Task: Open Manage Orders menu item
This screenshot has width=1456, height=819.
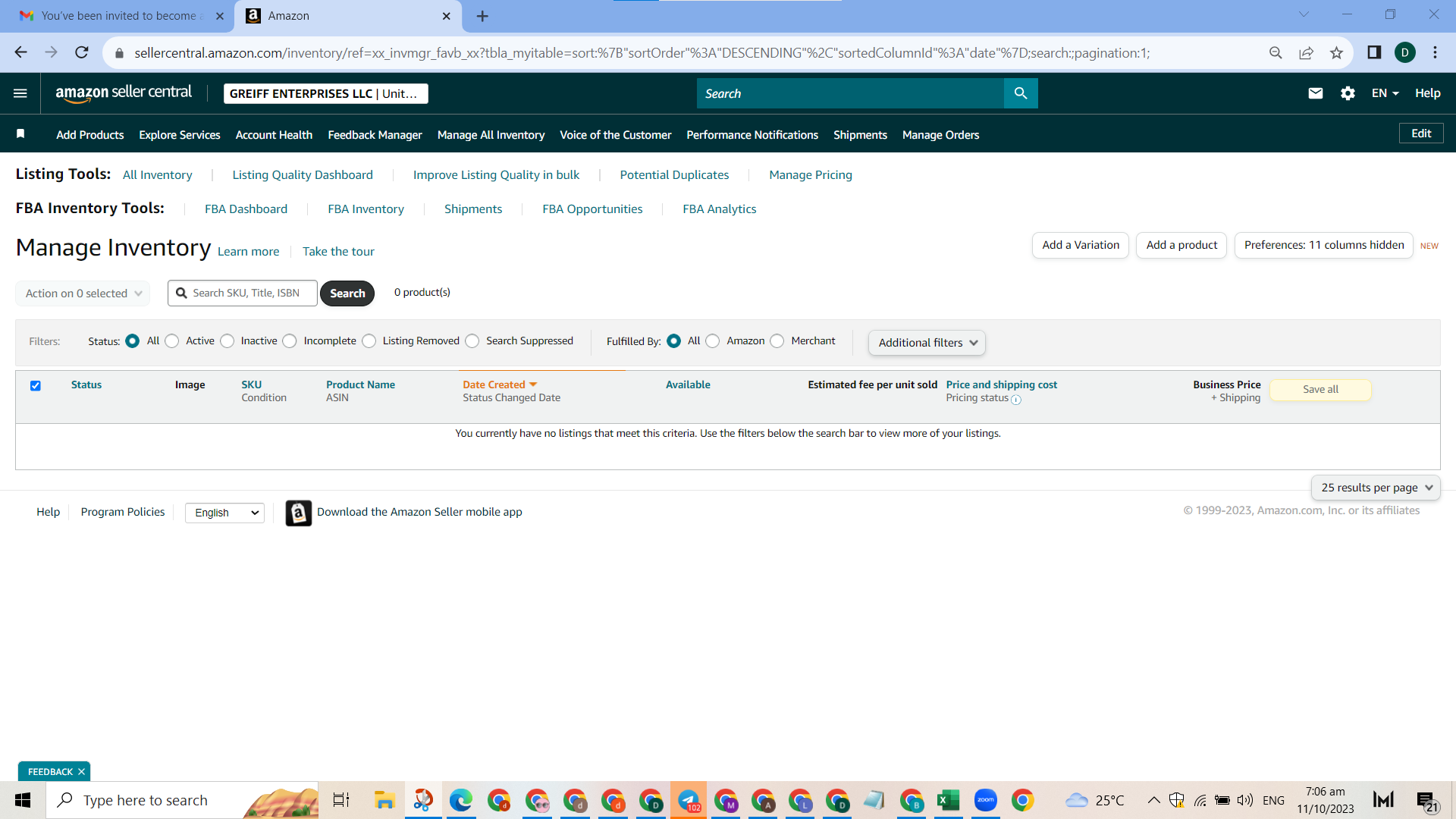Action: click(x=940, y=135)
